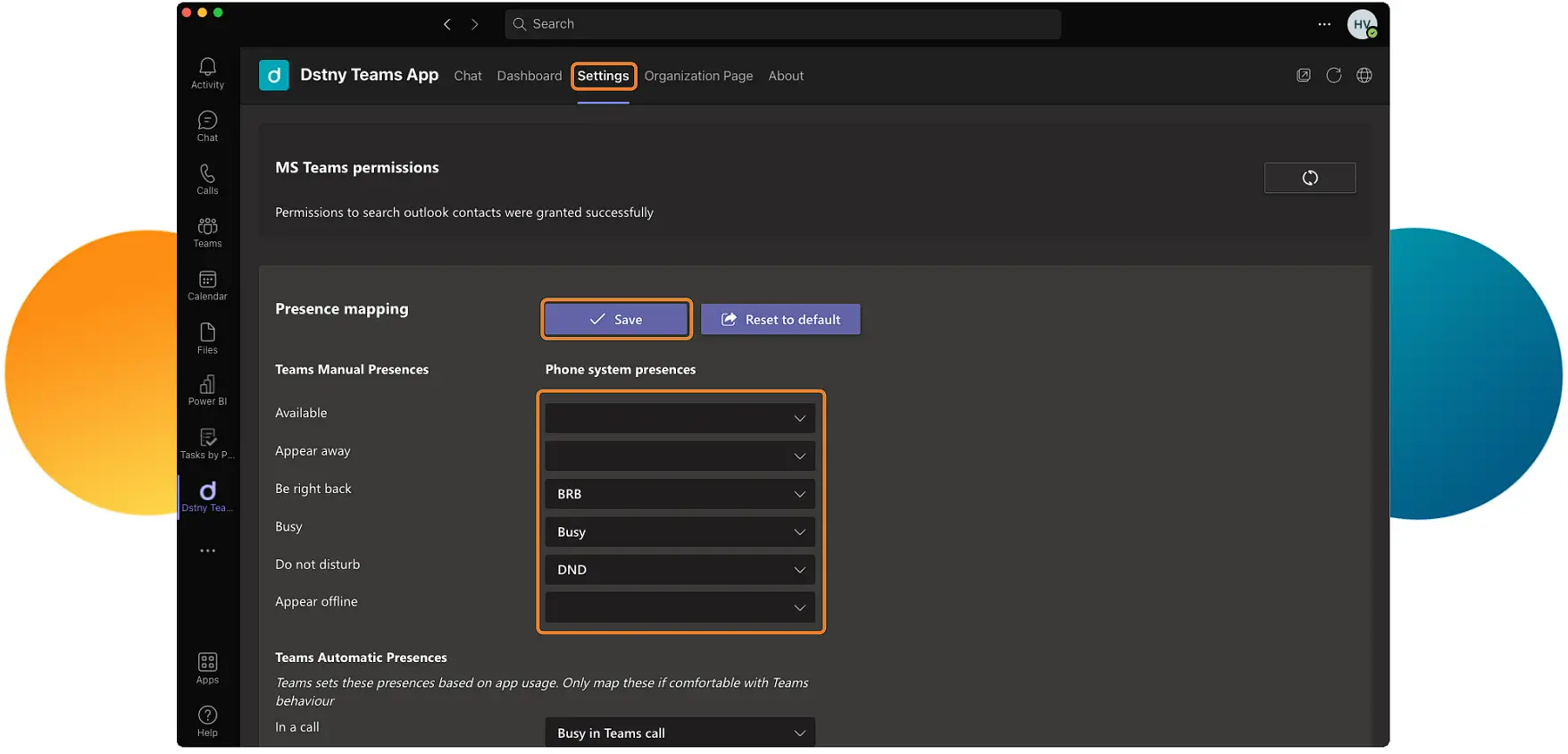Open the globe website icon
This screenshot has width=1568, height=754.
[x=1364, y=76]
